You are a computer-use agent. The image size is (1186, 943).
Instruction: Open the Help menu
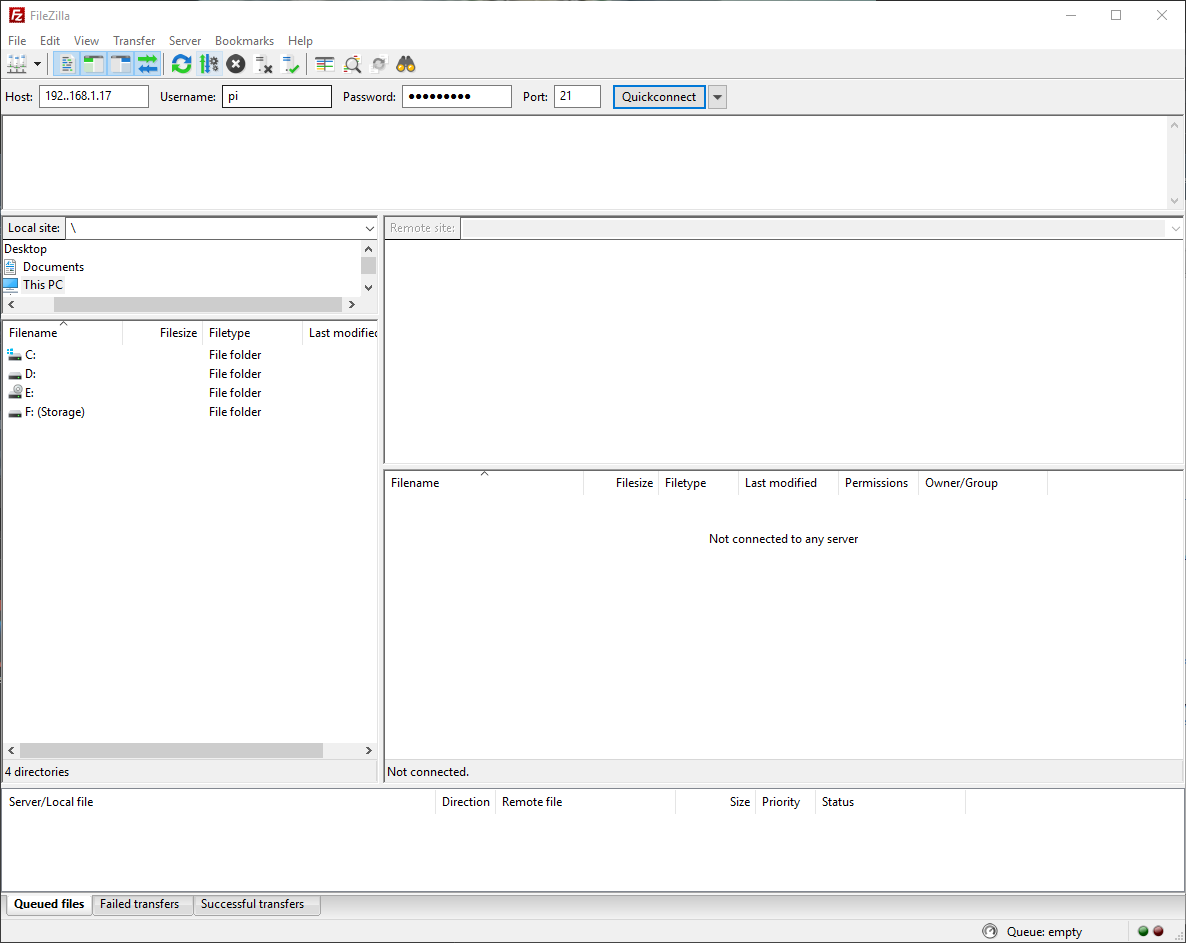click(x=300, y=41)
